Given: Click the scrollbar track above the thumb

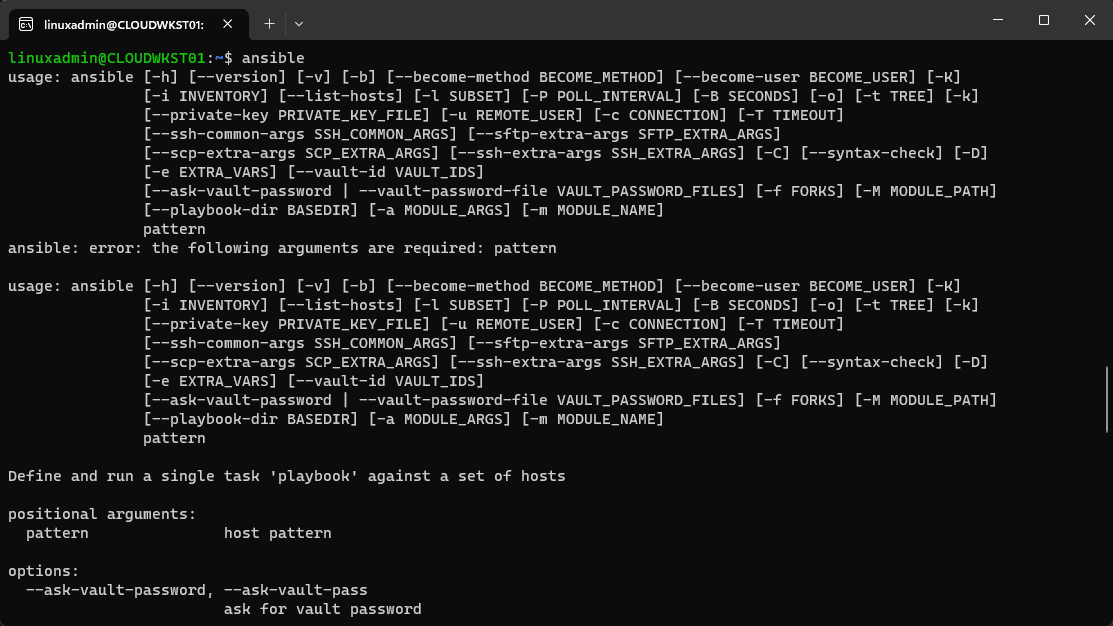Looking at the screenshot, I should [x=1106, y=200].
